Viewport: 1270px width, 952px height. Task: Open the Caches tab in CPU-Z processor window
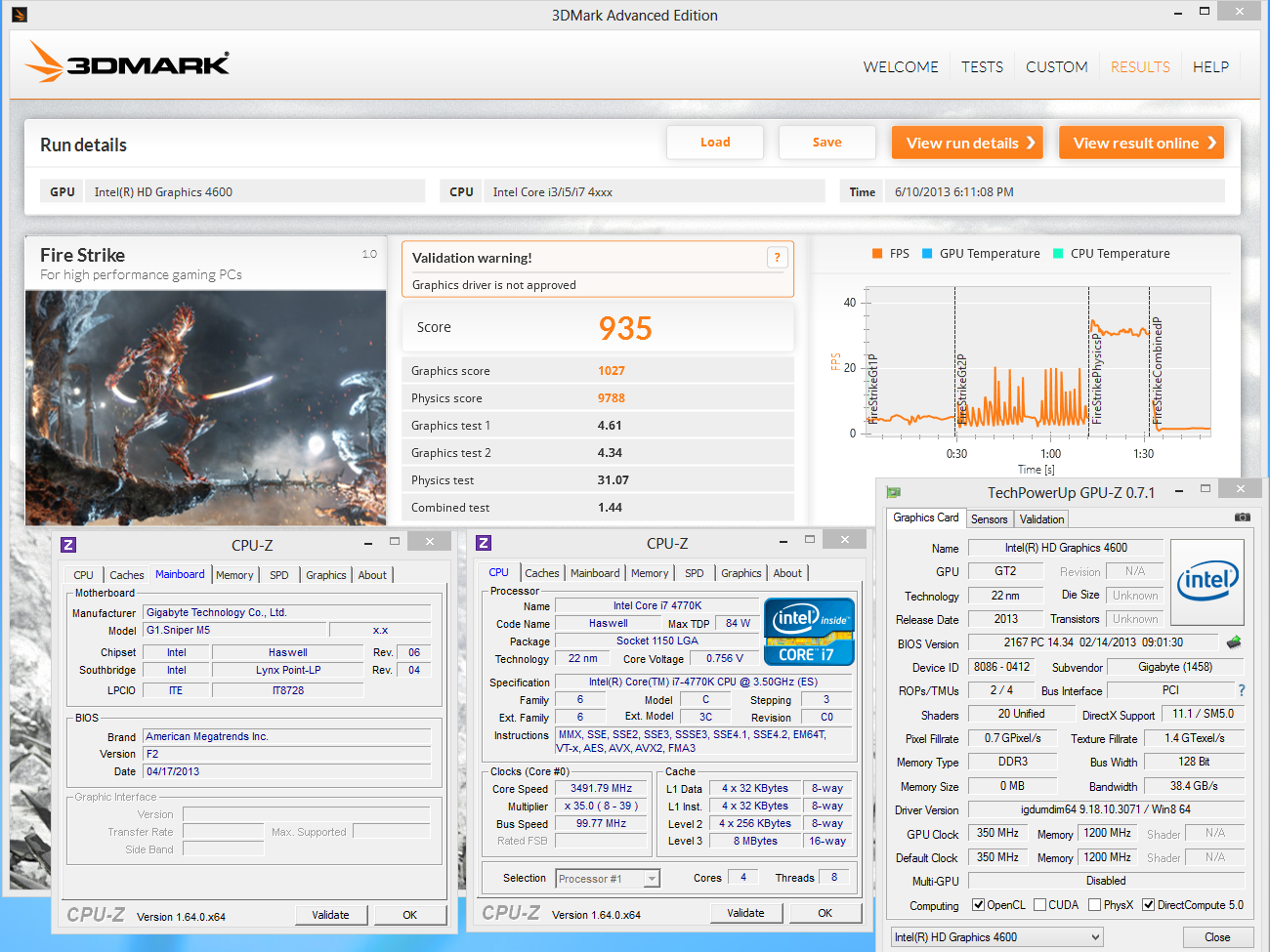(x=542, y=573)
